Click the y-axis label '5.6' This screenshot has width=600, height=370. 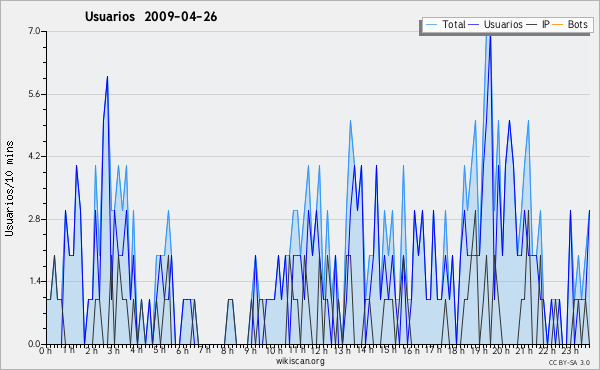(34, 94)
